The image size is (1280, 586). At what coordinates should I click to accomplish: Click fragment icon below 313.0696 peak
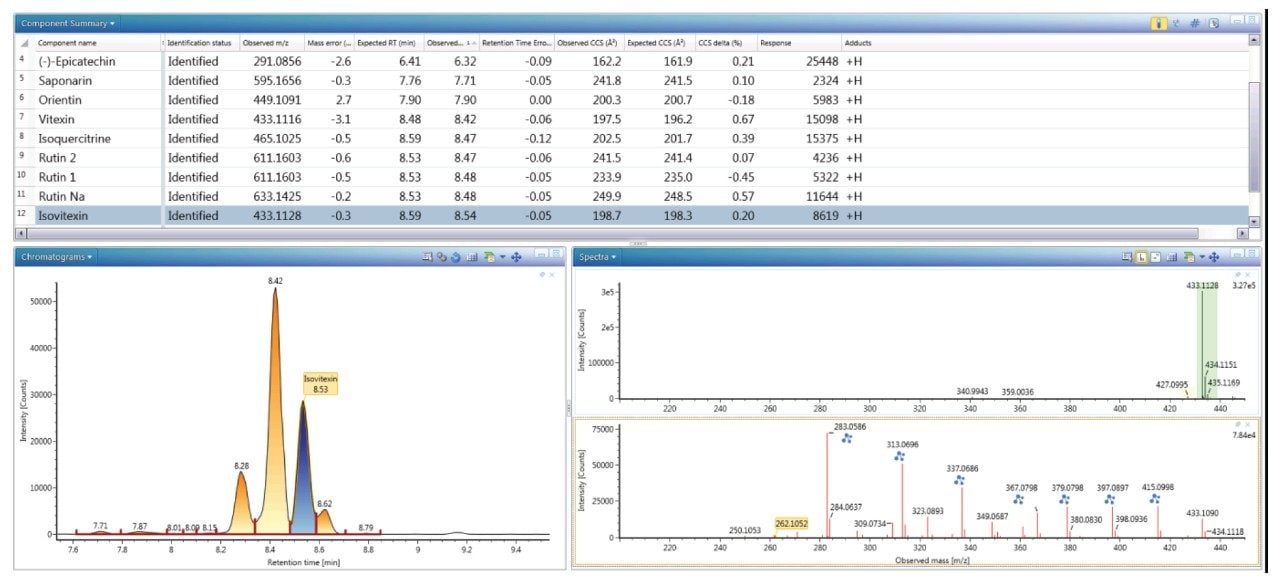pos(899,456)
